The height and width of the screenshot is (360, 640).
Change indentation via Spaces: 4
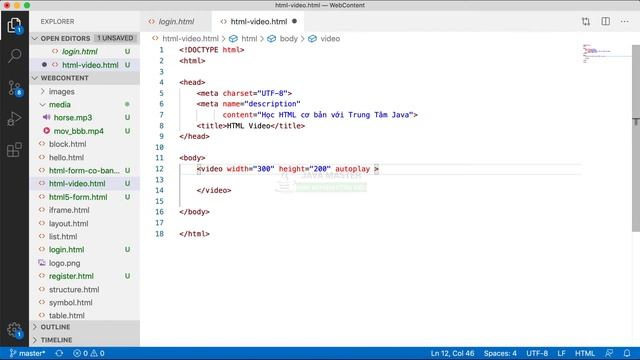tap(500, 353)
